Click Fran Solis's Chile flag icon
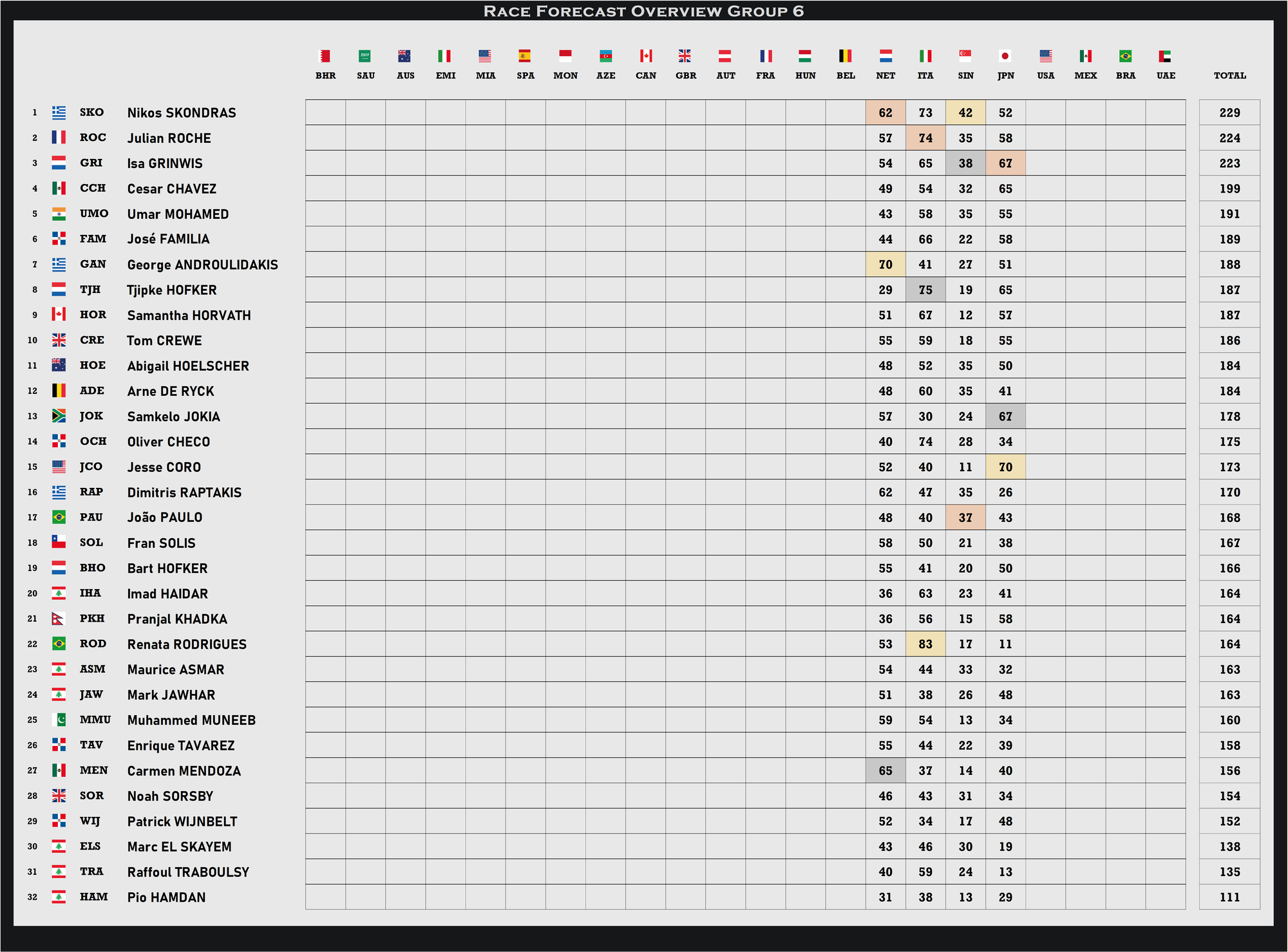 [59, 543]
